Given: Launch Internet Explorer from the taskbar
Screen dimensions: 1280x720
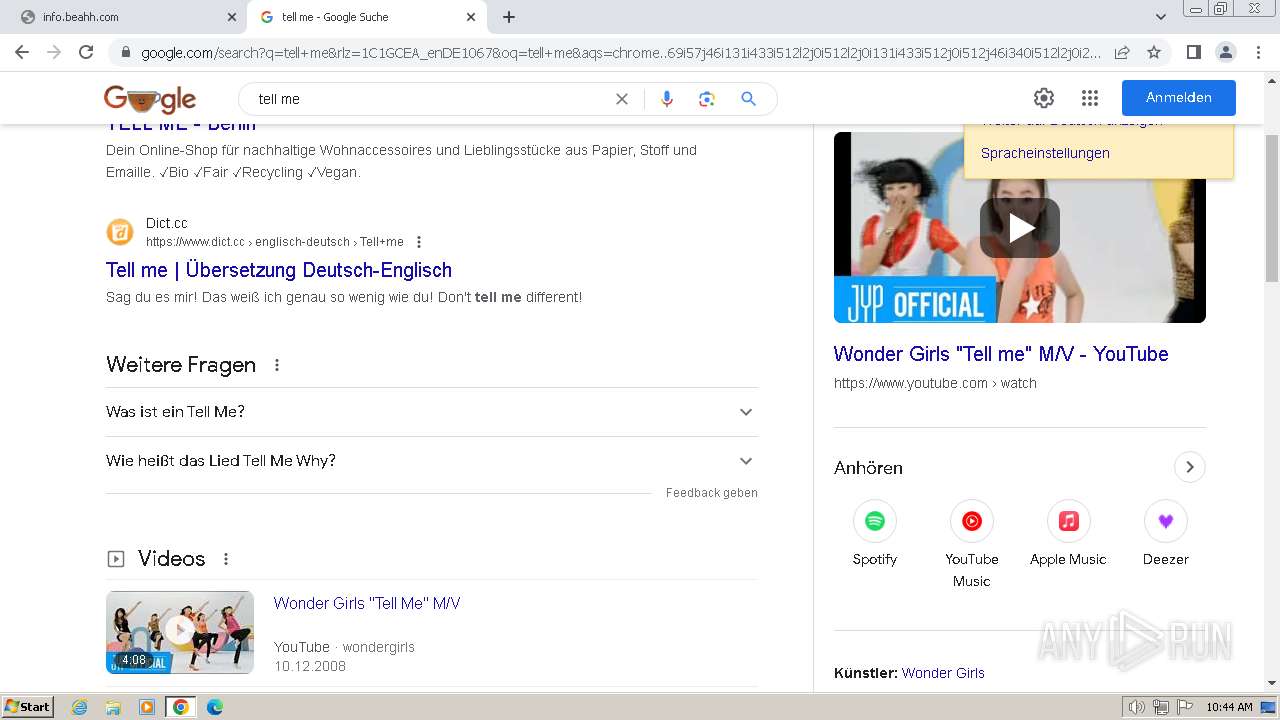Looking at the screenshot, I should coord(80,707).
